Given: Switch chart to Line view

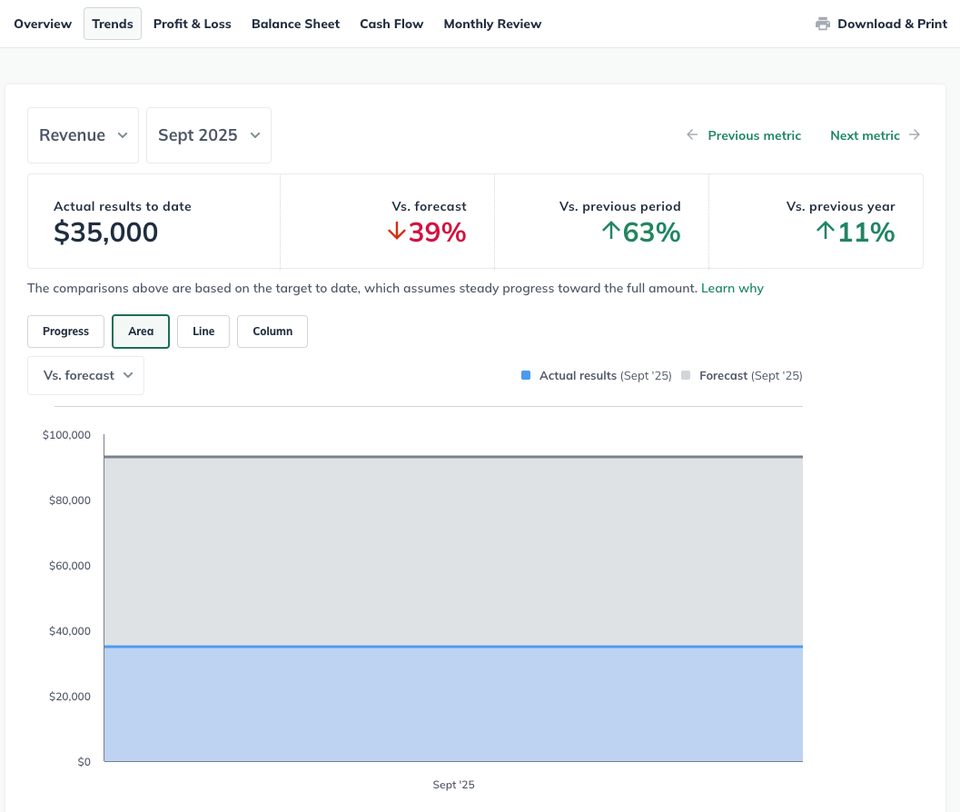Looking at the screenshot, I should pyautogui.click(x=203, y=331).
